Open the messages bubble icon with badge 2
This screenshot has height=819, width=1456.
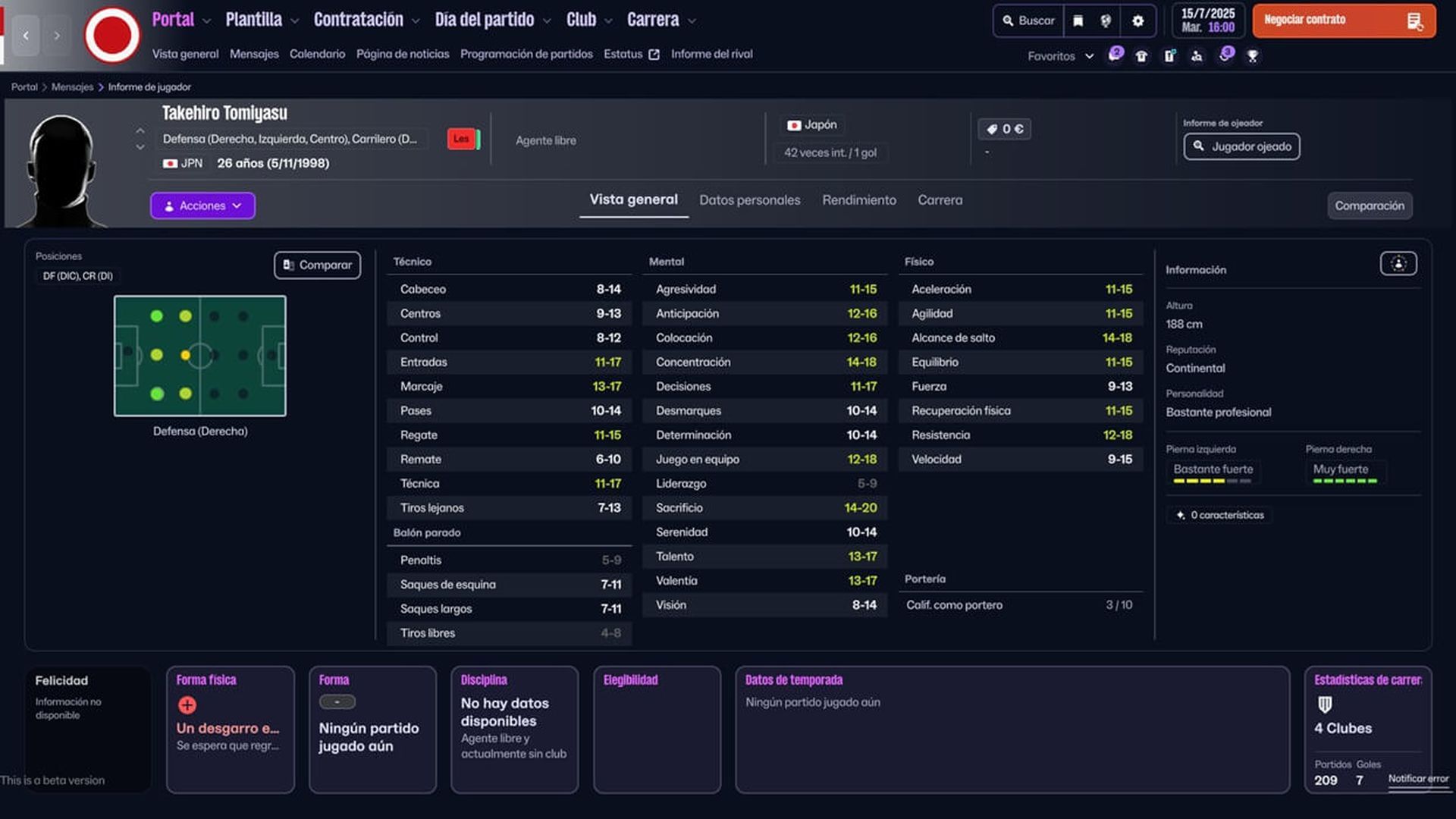coord(1115,55)
